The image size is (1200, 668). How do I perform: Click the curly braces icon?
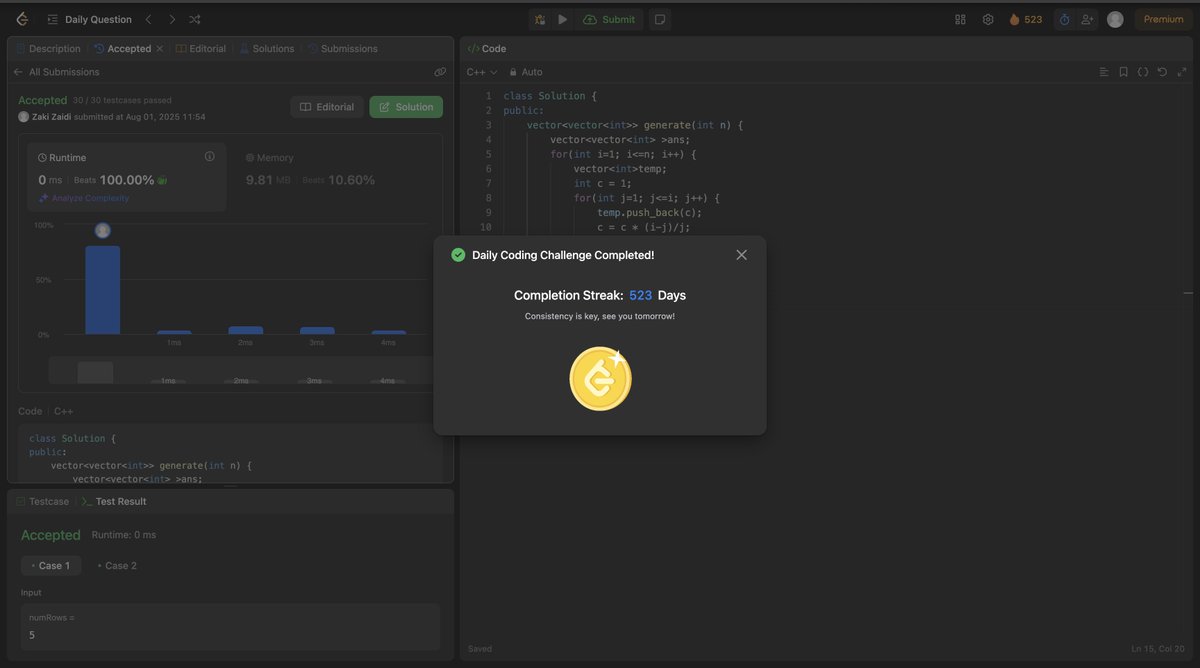pyautogui.click(x=1143, y=72)
